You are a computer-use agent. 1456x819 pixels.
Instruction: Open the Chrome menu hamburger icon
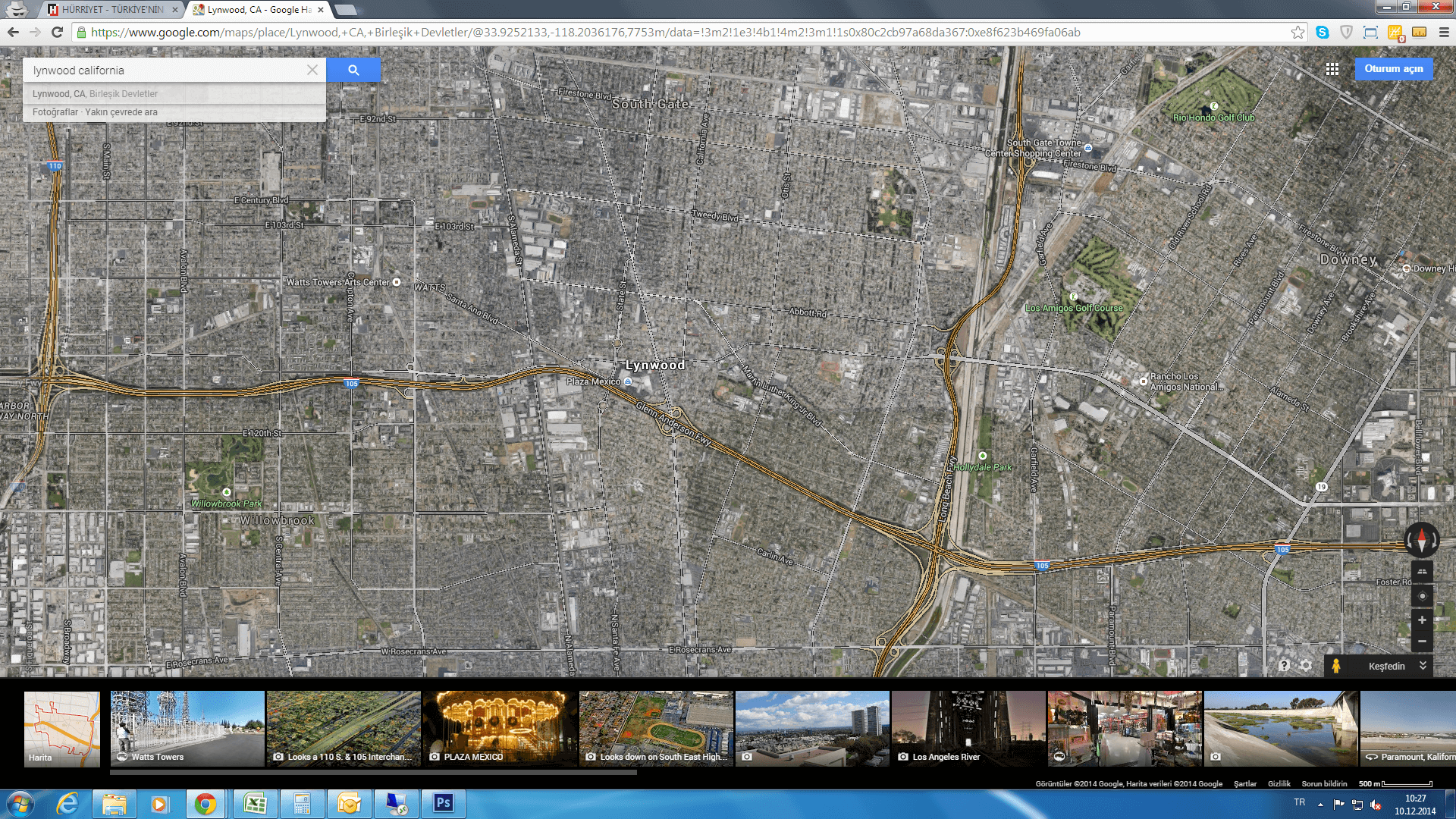coord(1444,33)
